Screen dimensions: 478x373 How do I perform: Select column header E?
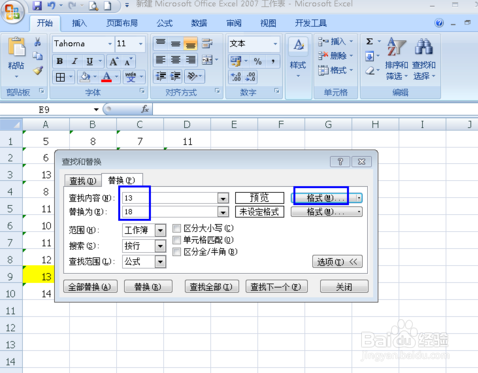tap(234, 125)
